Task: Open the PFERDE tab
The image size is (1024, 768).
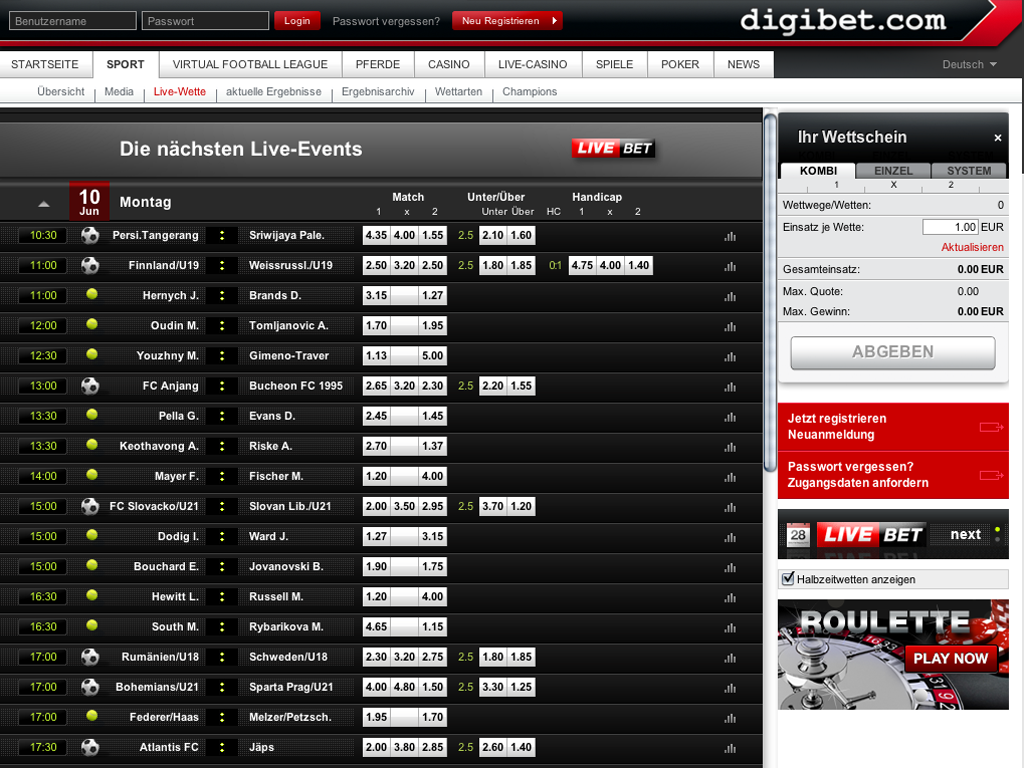Action: pos(377,65)
